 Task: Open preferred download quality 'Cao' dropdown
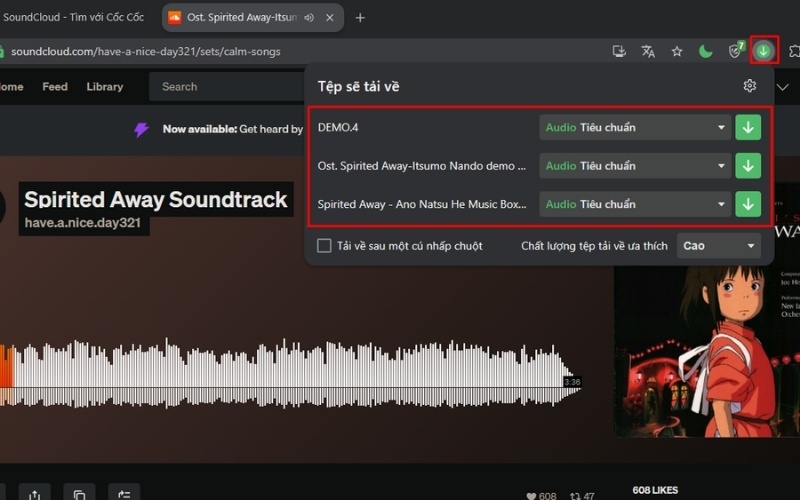coord(719,246)
